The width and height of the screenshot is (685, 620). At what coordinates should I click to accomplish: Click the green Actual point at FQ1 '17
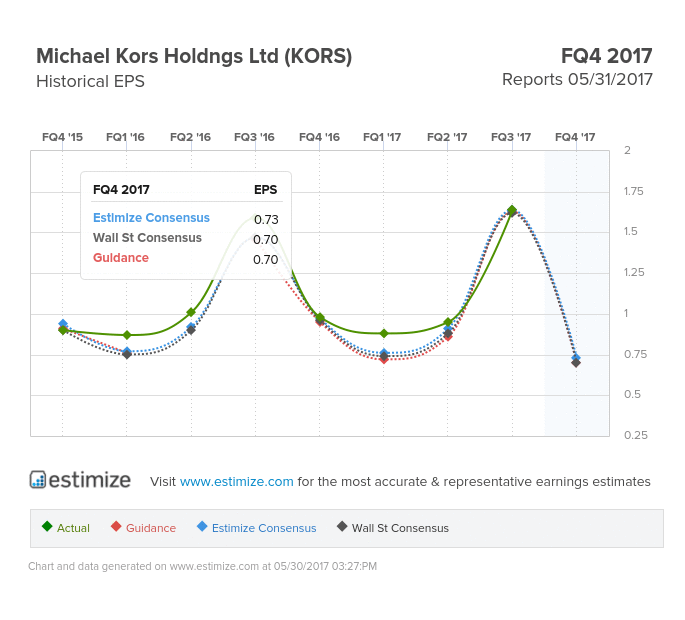pos(384,333)
